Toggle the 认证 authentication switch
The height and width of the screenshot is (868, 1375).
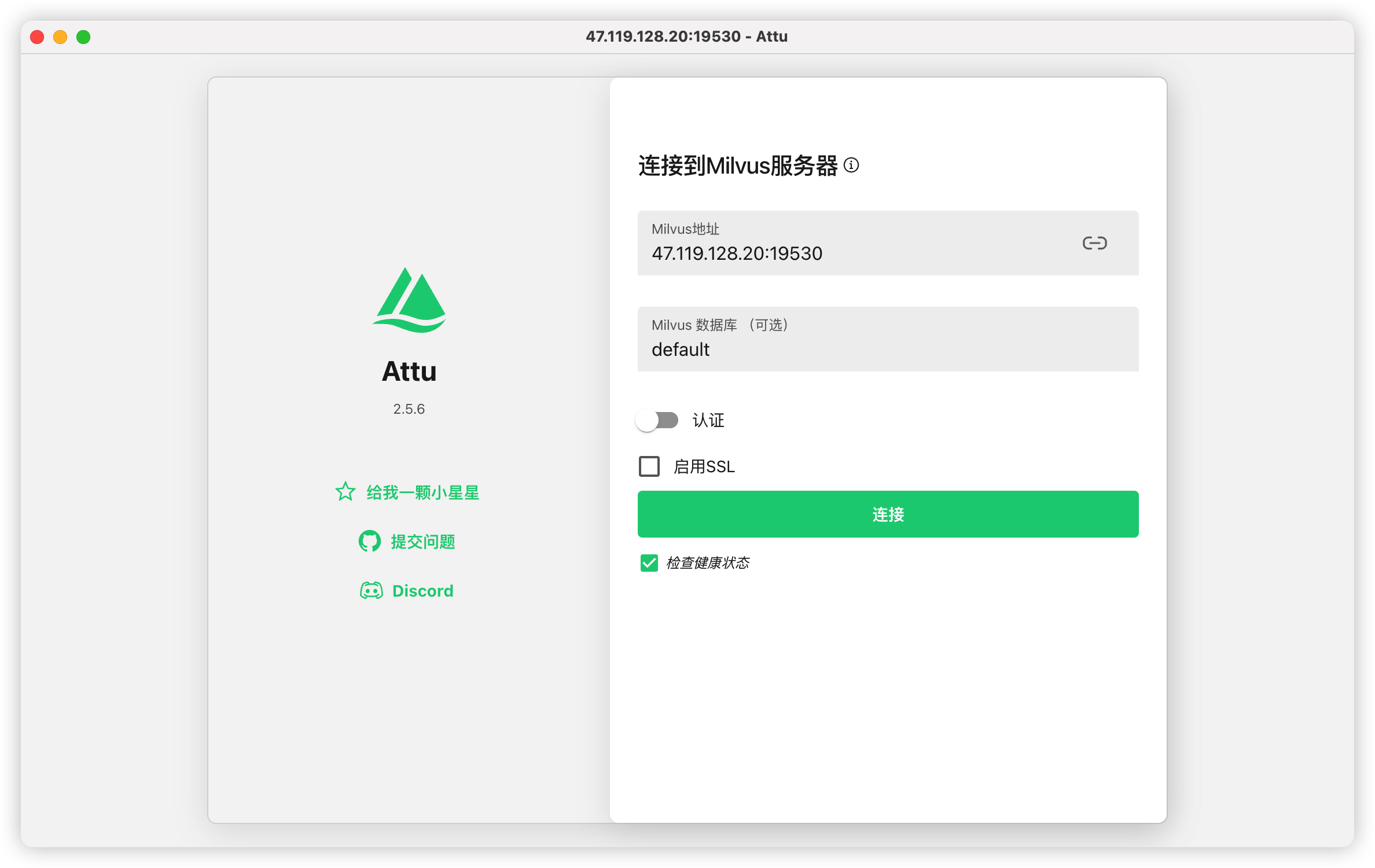coord(657,420)
